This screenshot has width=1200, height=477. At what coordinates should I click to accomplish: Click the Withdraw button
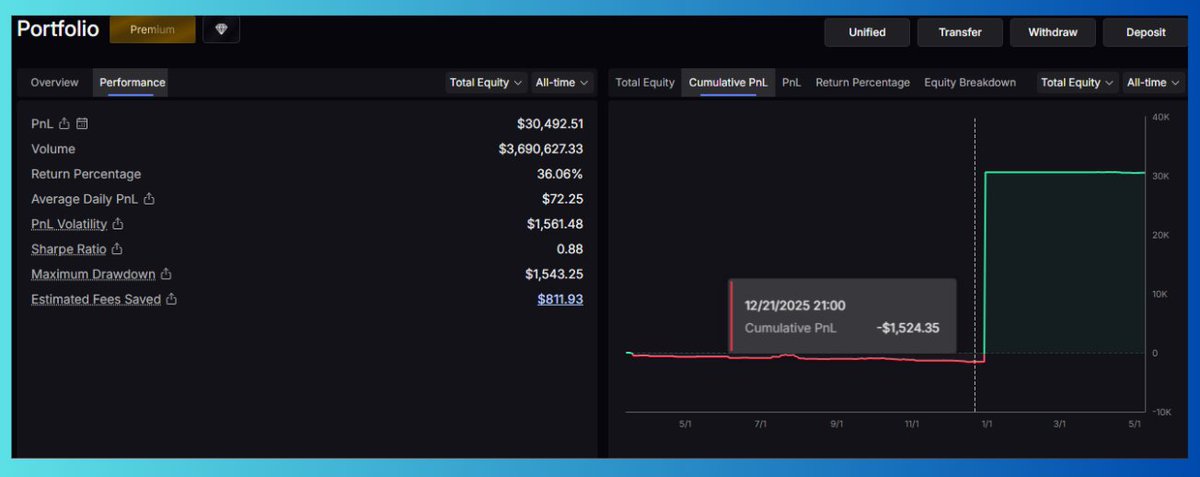[1053, 32]
